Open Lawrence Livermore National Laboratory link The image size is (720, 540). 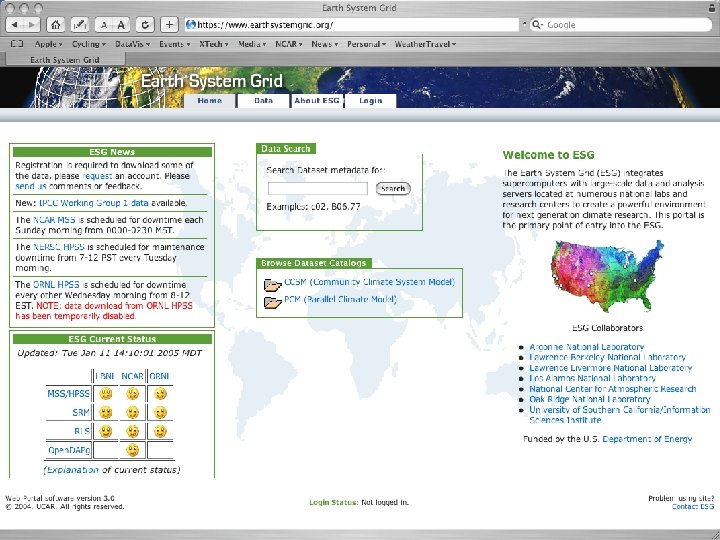click(x=611, y=368)
